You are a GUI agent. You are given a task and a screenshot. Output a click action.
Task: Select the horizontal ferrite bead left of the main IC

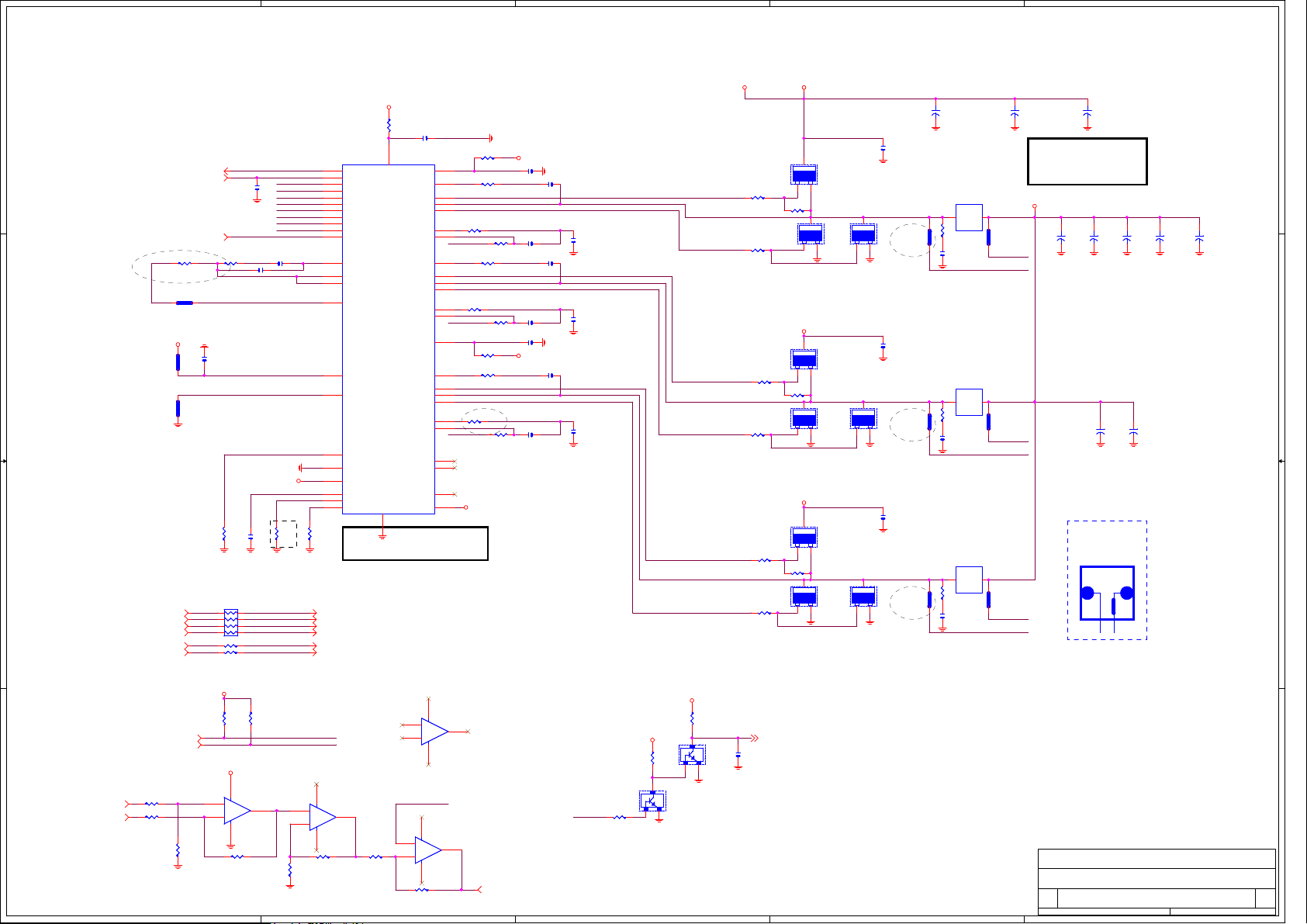[x=185, y=303]
